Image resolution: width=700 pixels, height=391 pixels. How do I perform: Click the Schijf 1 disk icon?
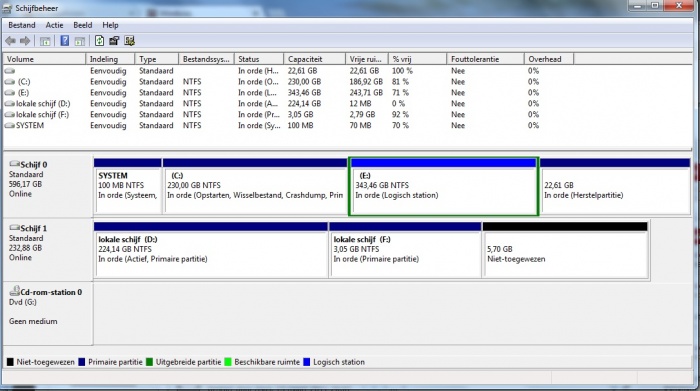pos(14,228)
